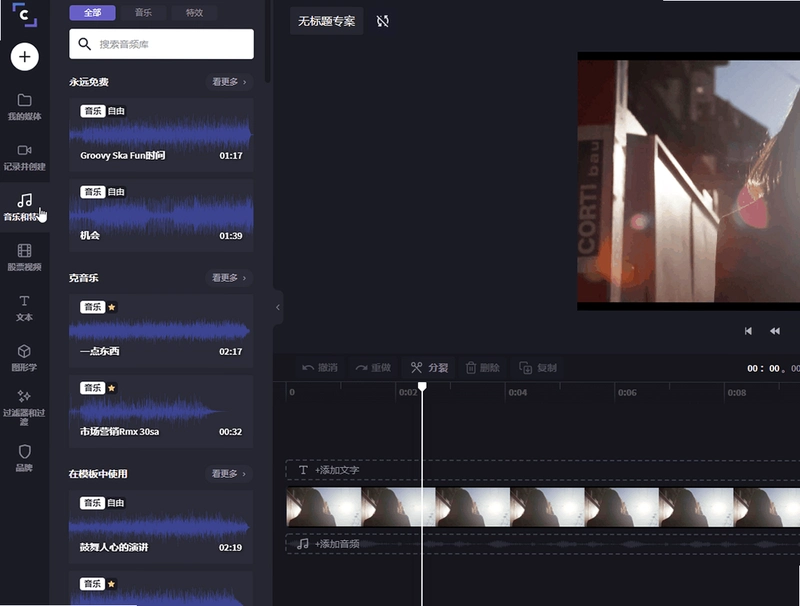This screenshot has width=800, height=606.
Task: Click the rewind playback button
Action: (x=774, y=331)
